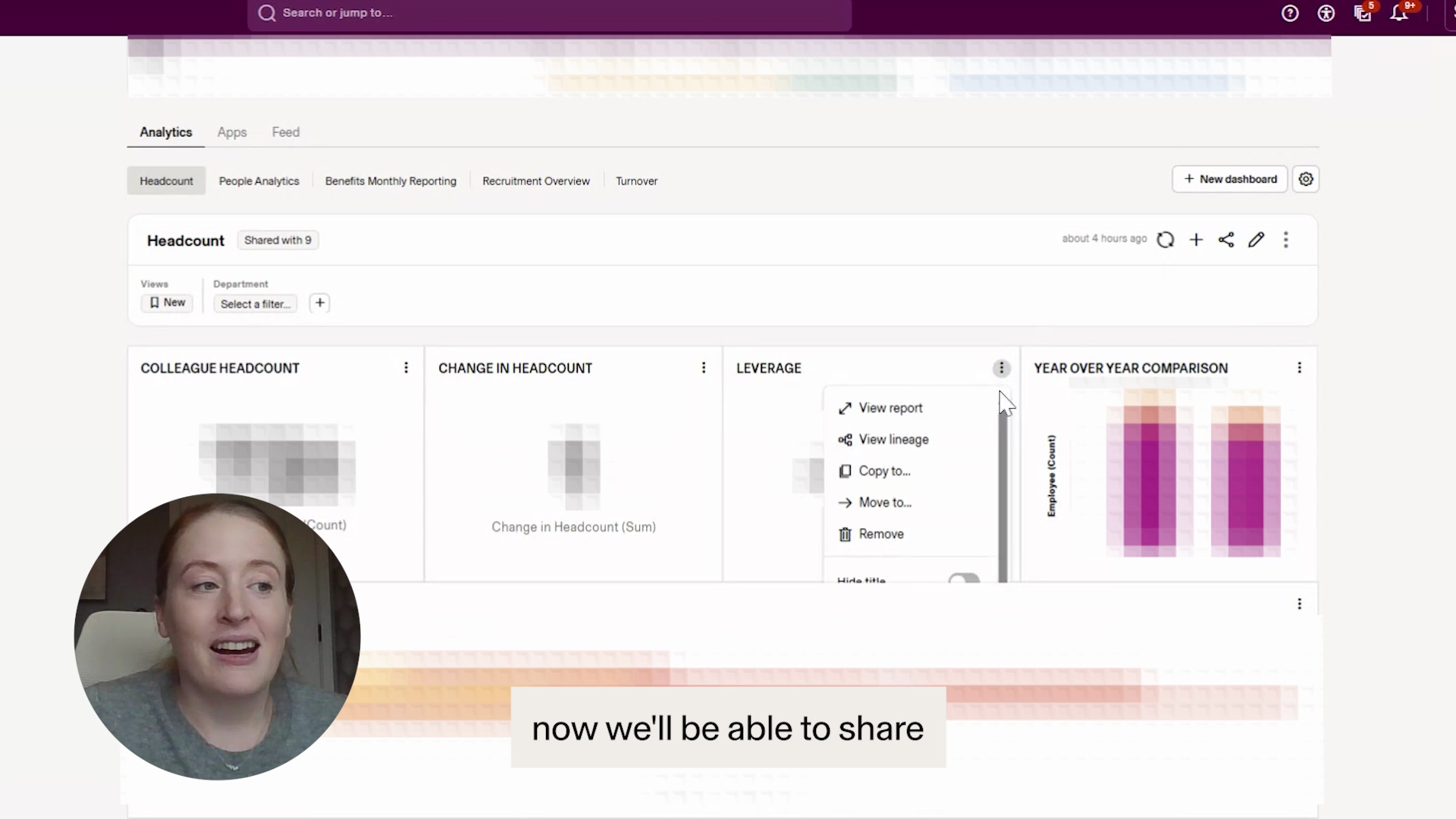Open the Colleague Headcount options menu
Image resolution: width=1456 pixels, height=819 pixels.
pos(406,368)
